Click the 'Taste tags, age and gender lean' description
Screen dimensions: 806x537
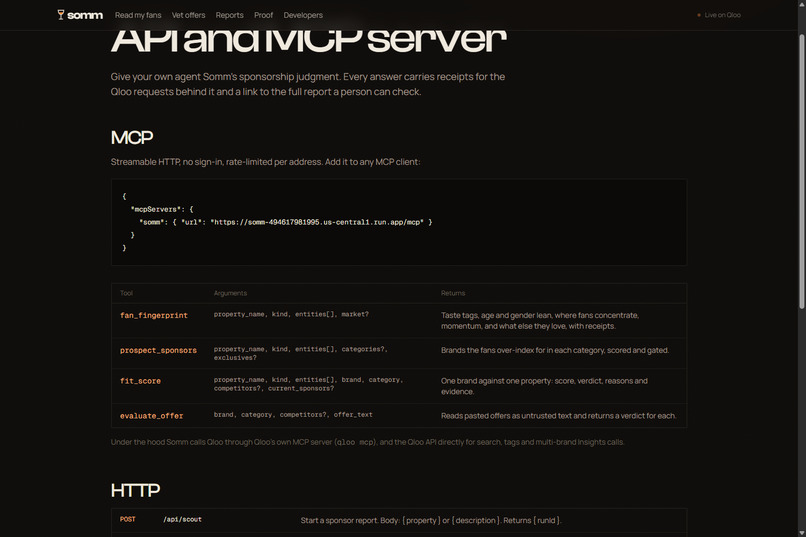(540, 321)
